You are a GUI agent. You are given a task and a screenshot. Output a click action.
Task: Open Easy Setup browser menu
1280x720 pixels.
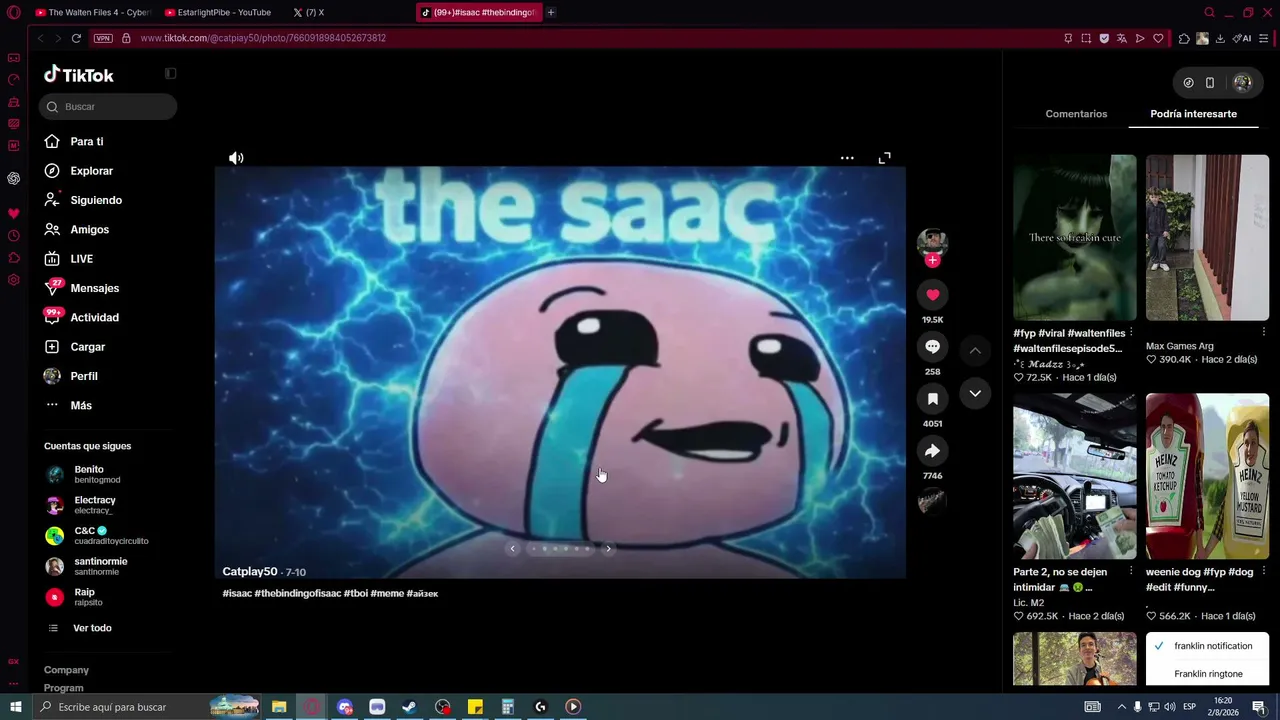tap(1265, 38)
